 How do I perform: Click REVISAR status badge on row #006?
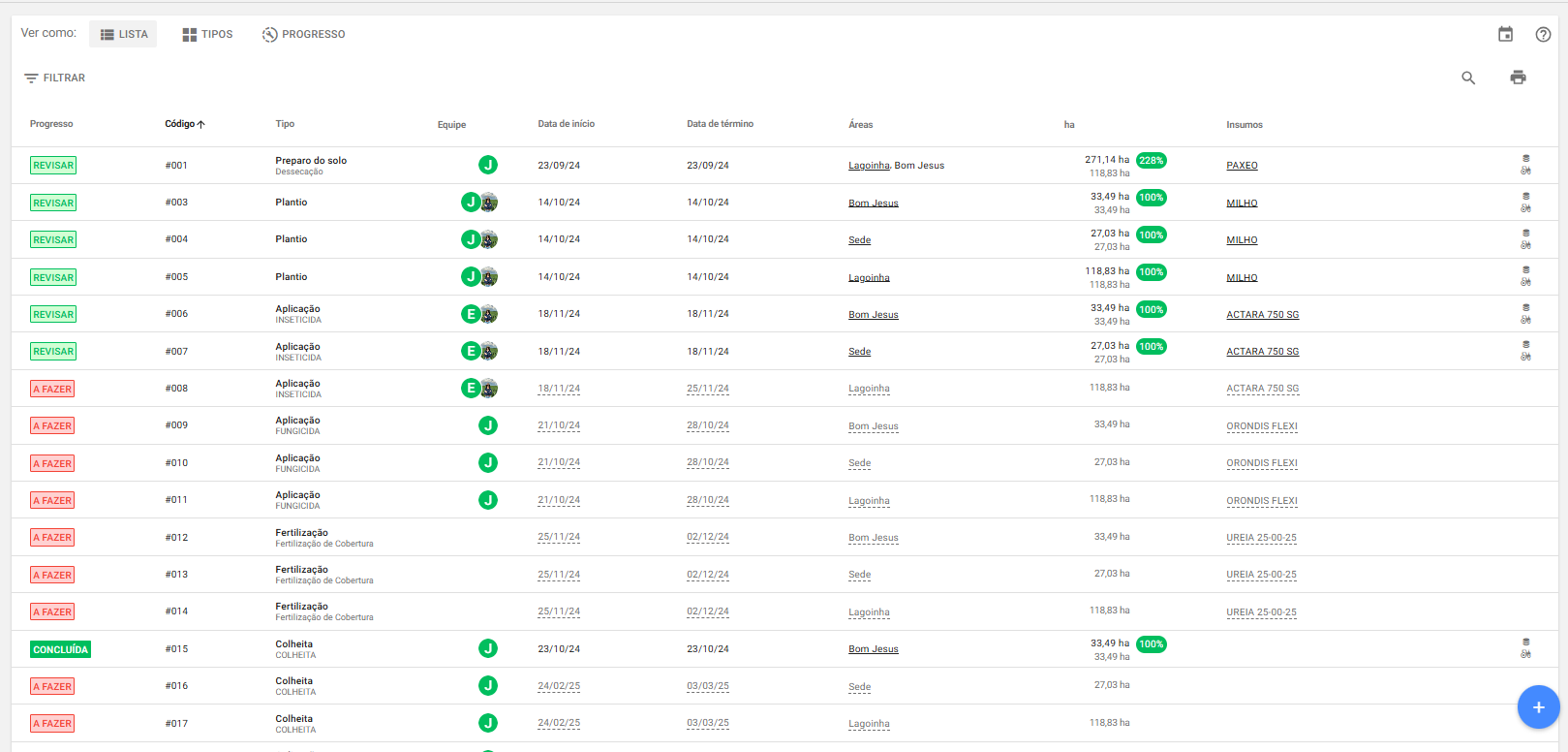[53, 314]
